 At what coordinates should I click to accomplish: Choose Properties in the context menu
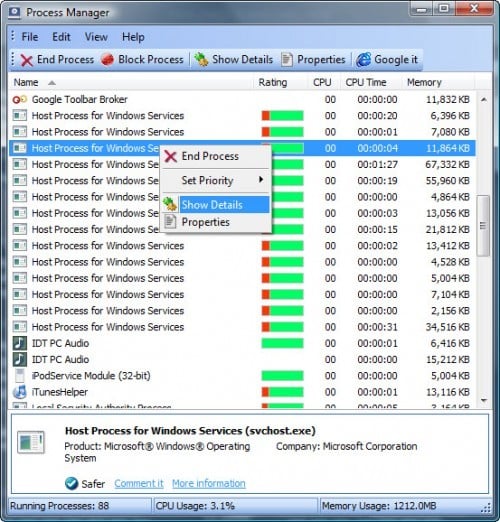[217, 222]
